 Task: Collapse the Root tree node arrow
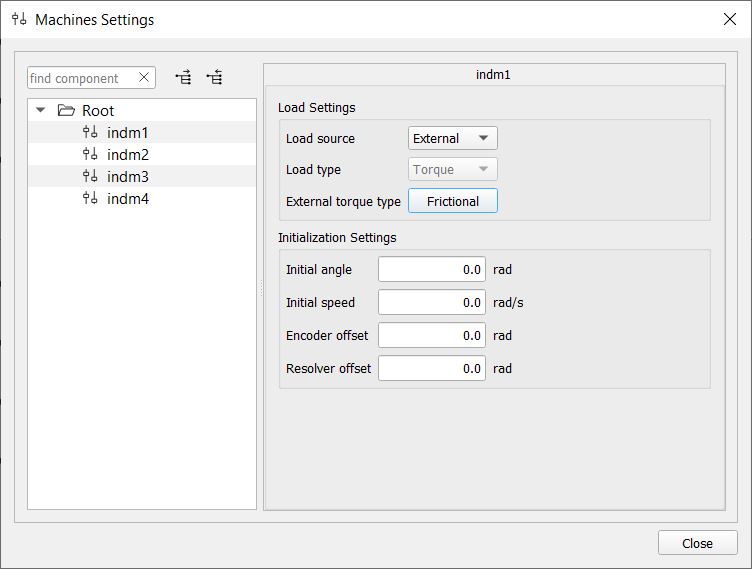coord(41,111)
